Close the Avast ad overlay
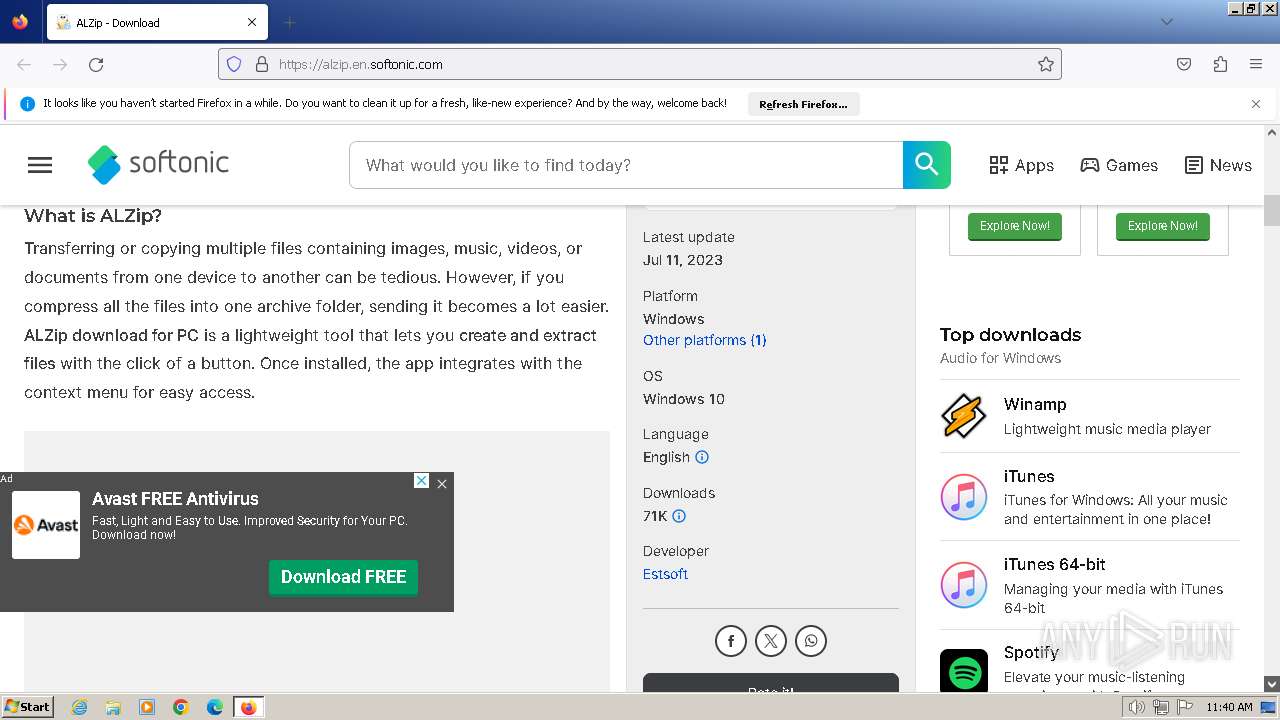The width and height of the screenshot is (1280, 720). pyautogui.click(x=442, y=484)
